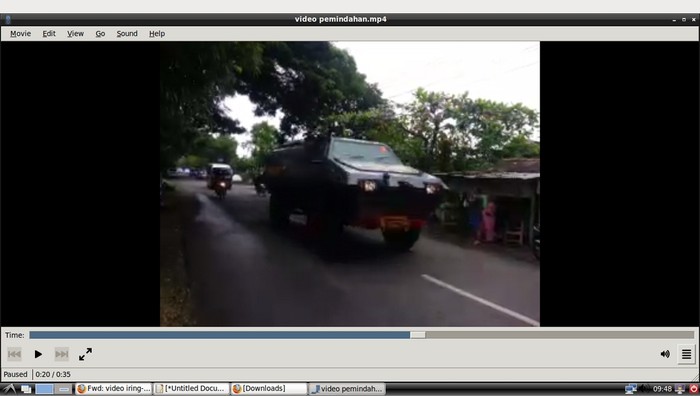Switch the video to fullscreen mode

pyautogui.click(x=85, y=354)
